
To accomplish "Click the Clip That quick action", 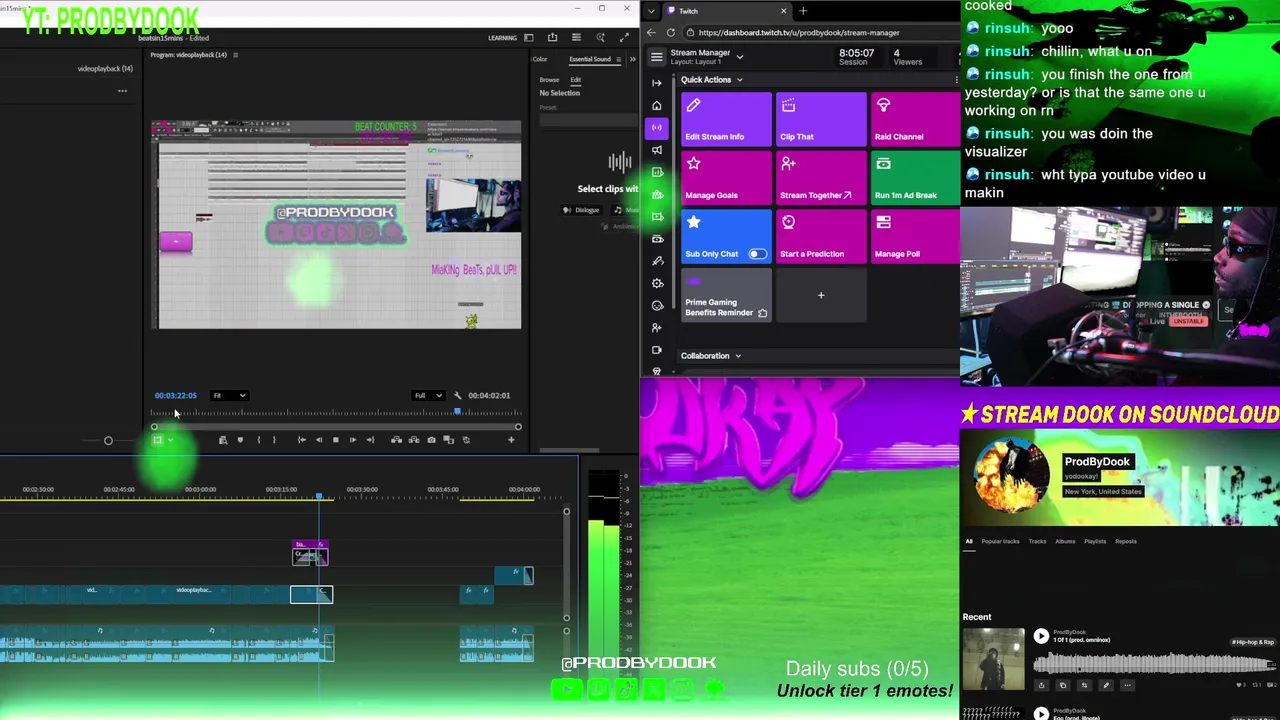I will 821,119.
